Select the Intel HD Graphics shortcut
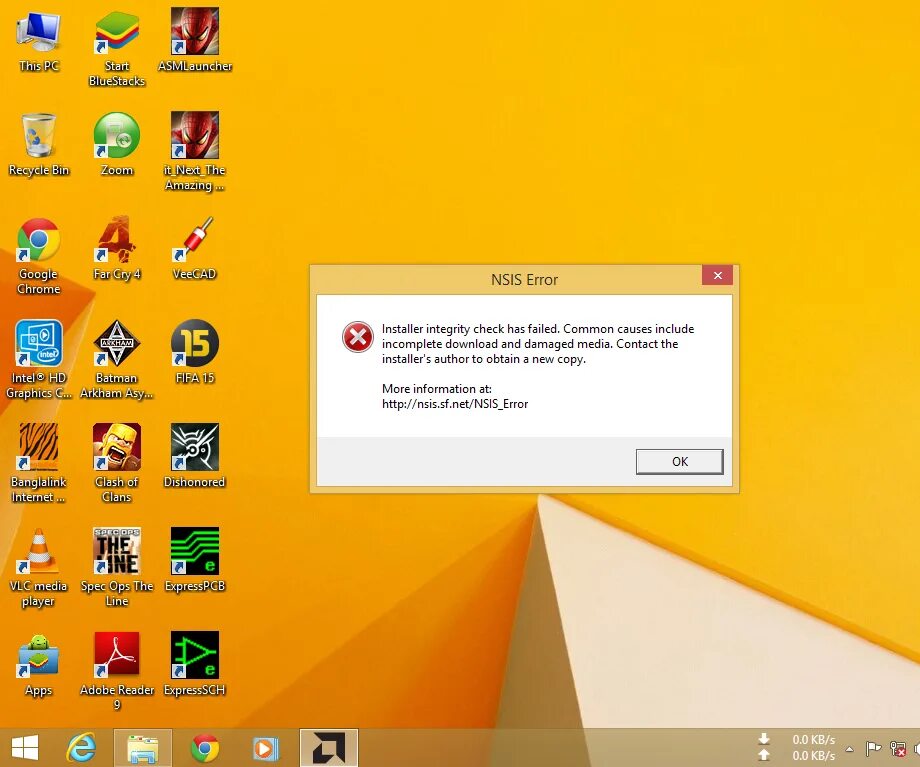Viewport: 920px width, 767px height. point(39,360)
